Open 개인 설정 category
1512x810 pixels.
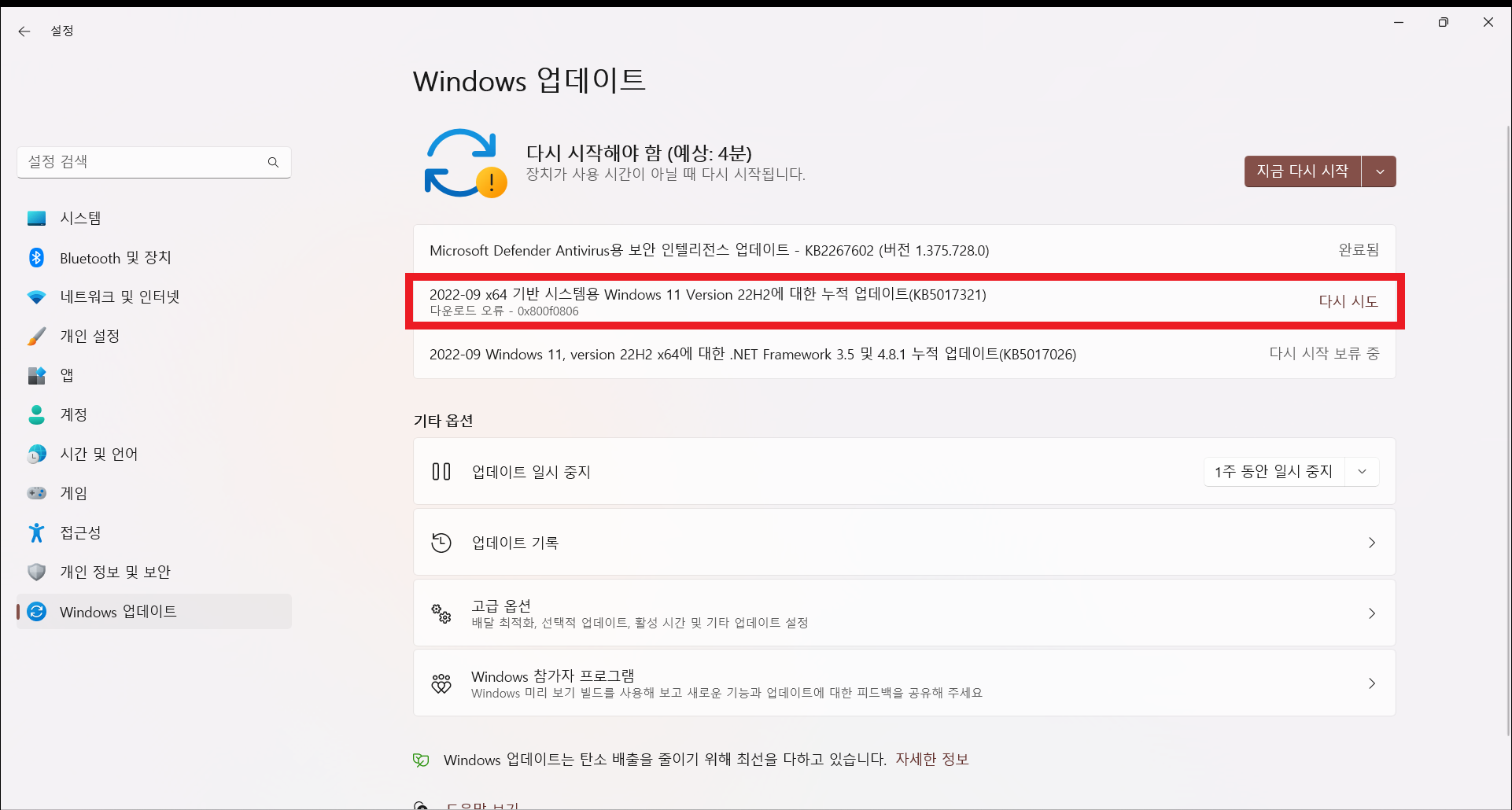[x=154, y=337]
